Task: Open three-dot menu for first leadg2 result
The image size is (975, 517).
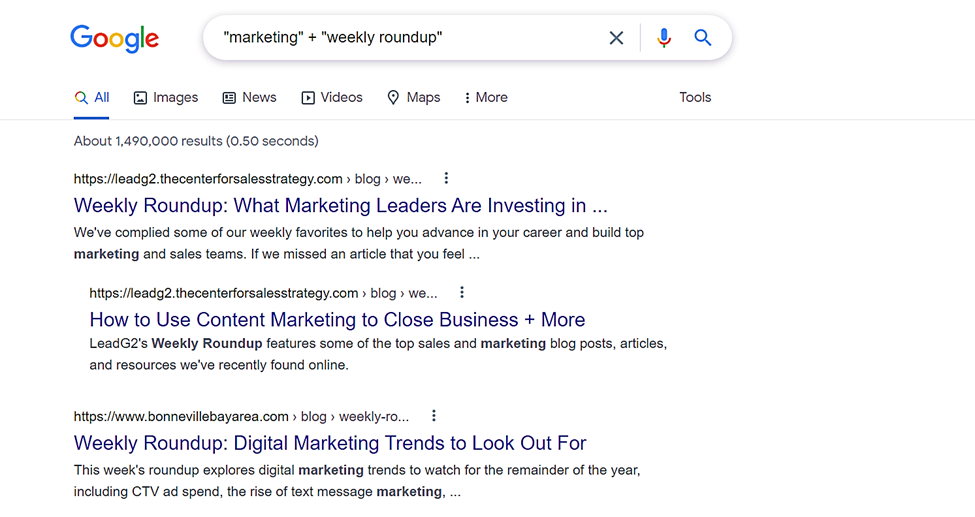Action: pyautogui.click(x=446, y=179)
